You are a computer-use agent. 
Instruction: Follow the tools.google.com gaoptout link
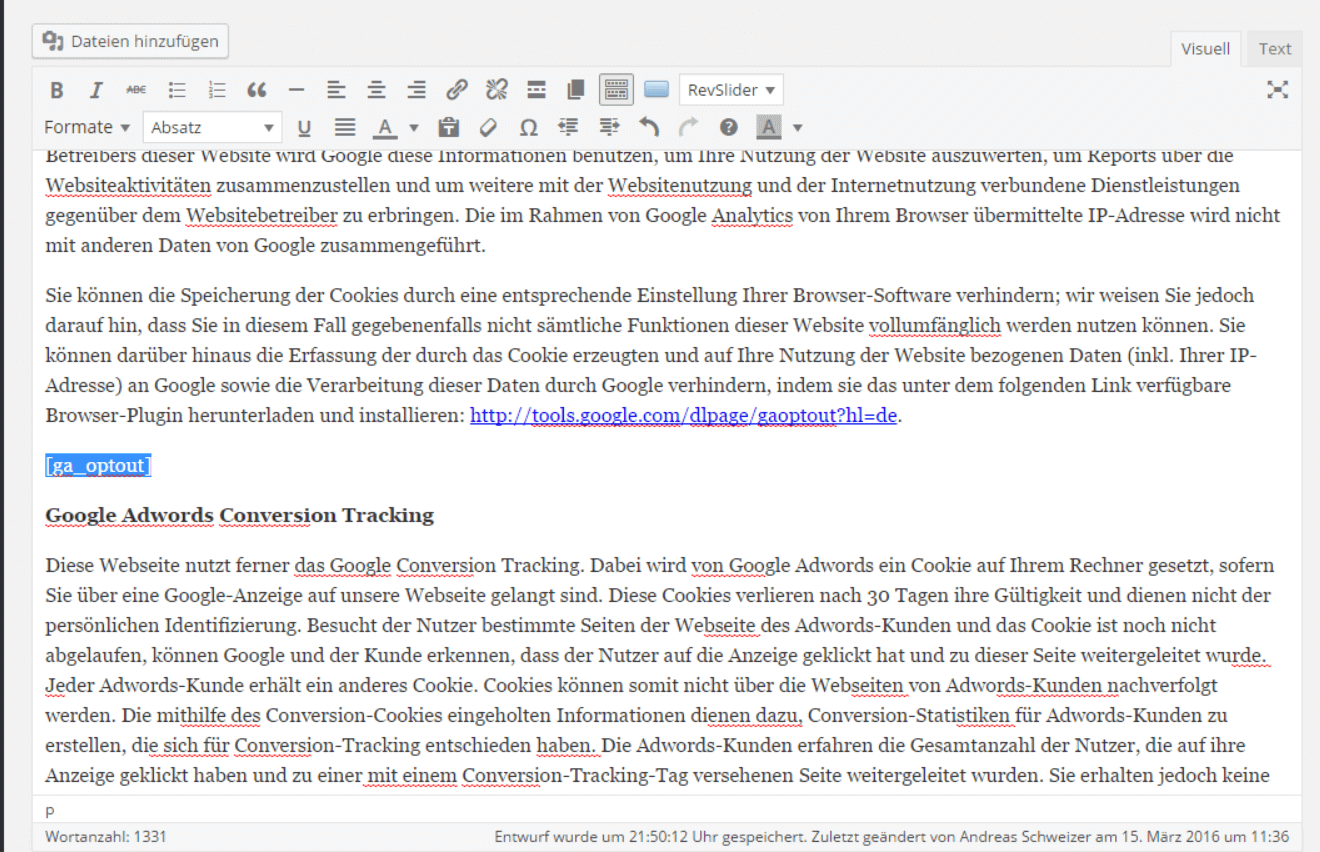pyautogui.click(x=684, y=416)
